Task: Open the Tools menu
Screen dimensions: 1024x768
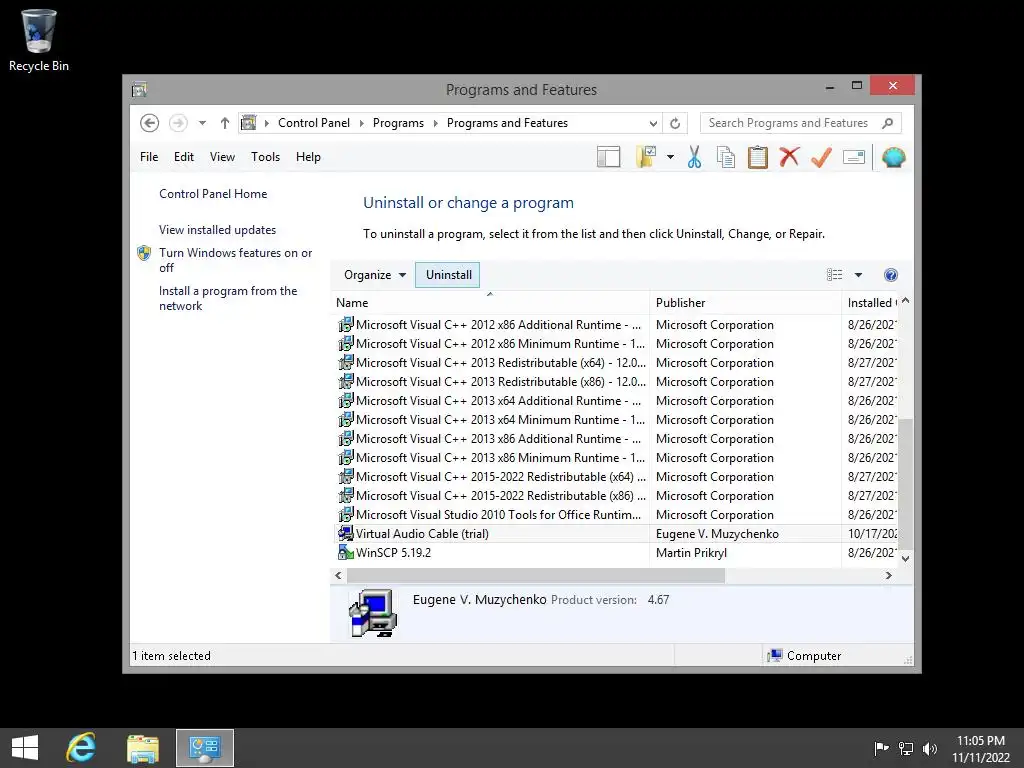Action: pyautogui.click(x=265, y=157)
